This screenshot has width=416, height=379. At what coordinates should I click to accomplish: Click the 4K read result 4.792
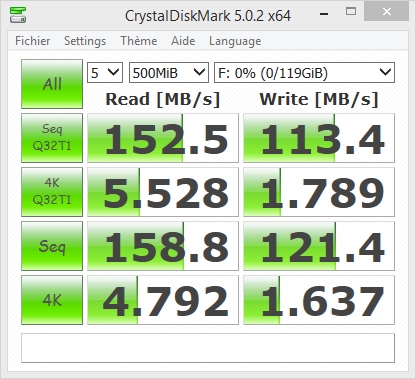coord(163,300)
